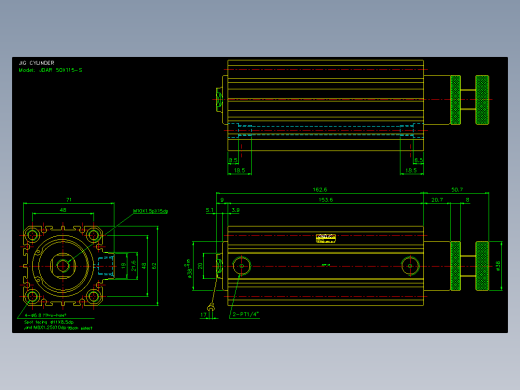Click the '5.1' dimension value
This screenshot has height=390, width=520.
[209, 210]
